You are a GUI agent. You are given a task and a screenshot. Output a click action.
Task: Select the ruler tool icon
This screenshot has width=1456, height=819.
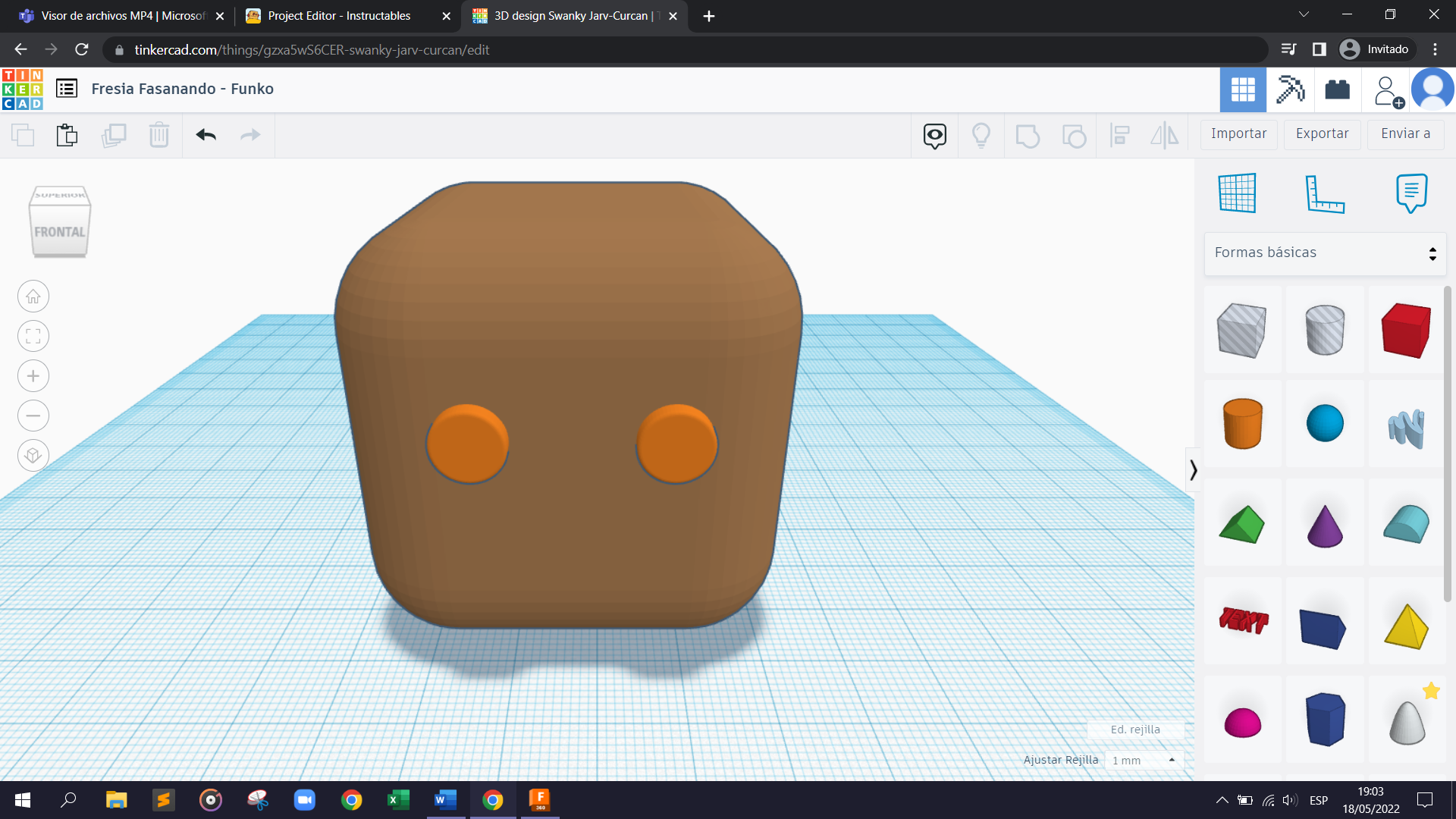click(1324, 193)
